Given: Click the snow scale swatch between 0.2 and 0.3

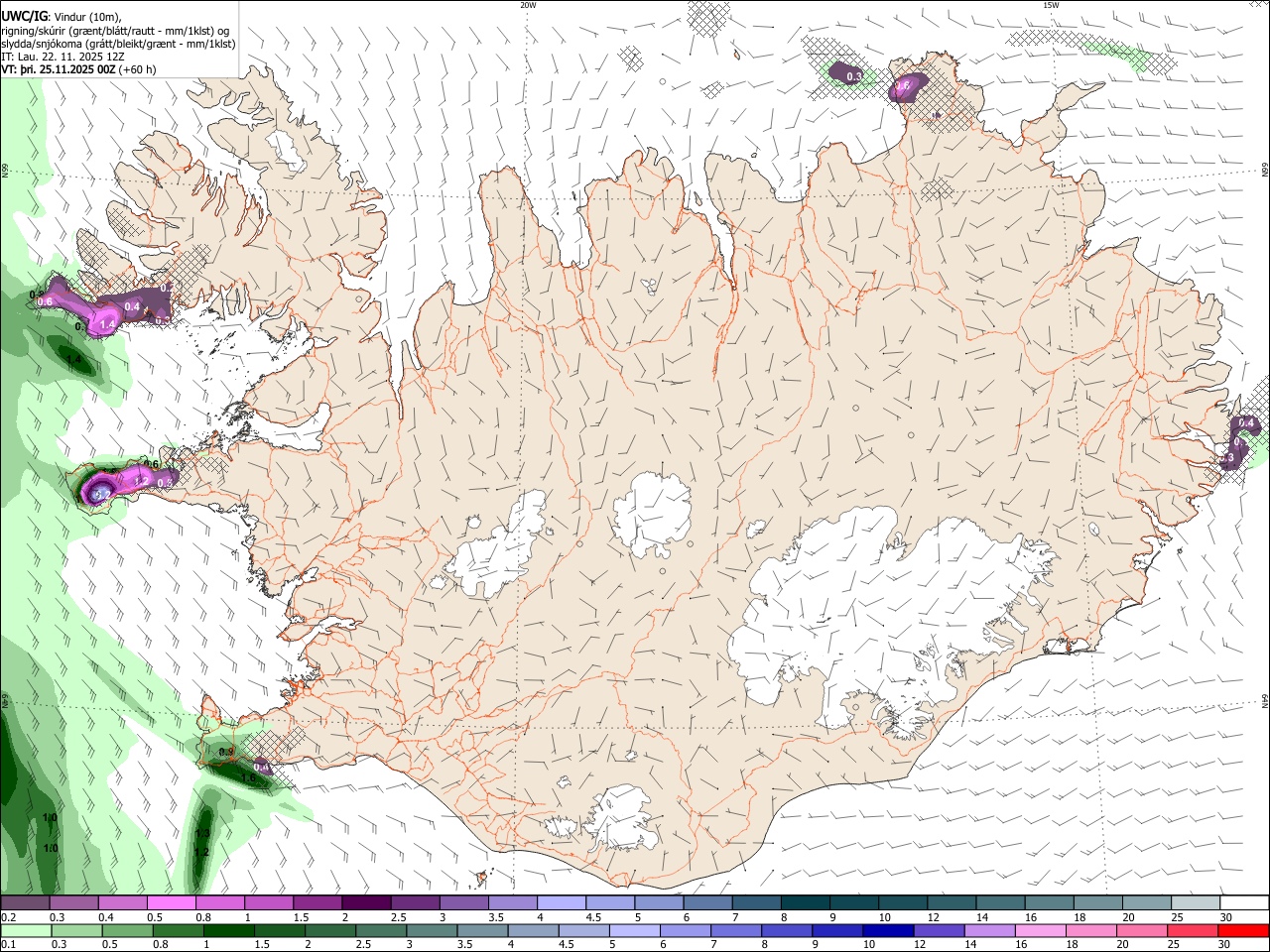Looking at the screenshot, I should 25,902.
